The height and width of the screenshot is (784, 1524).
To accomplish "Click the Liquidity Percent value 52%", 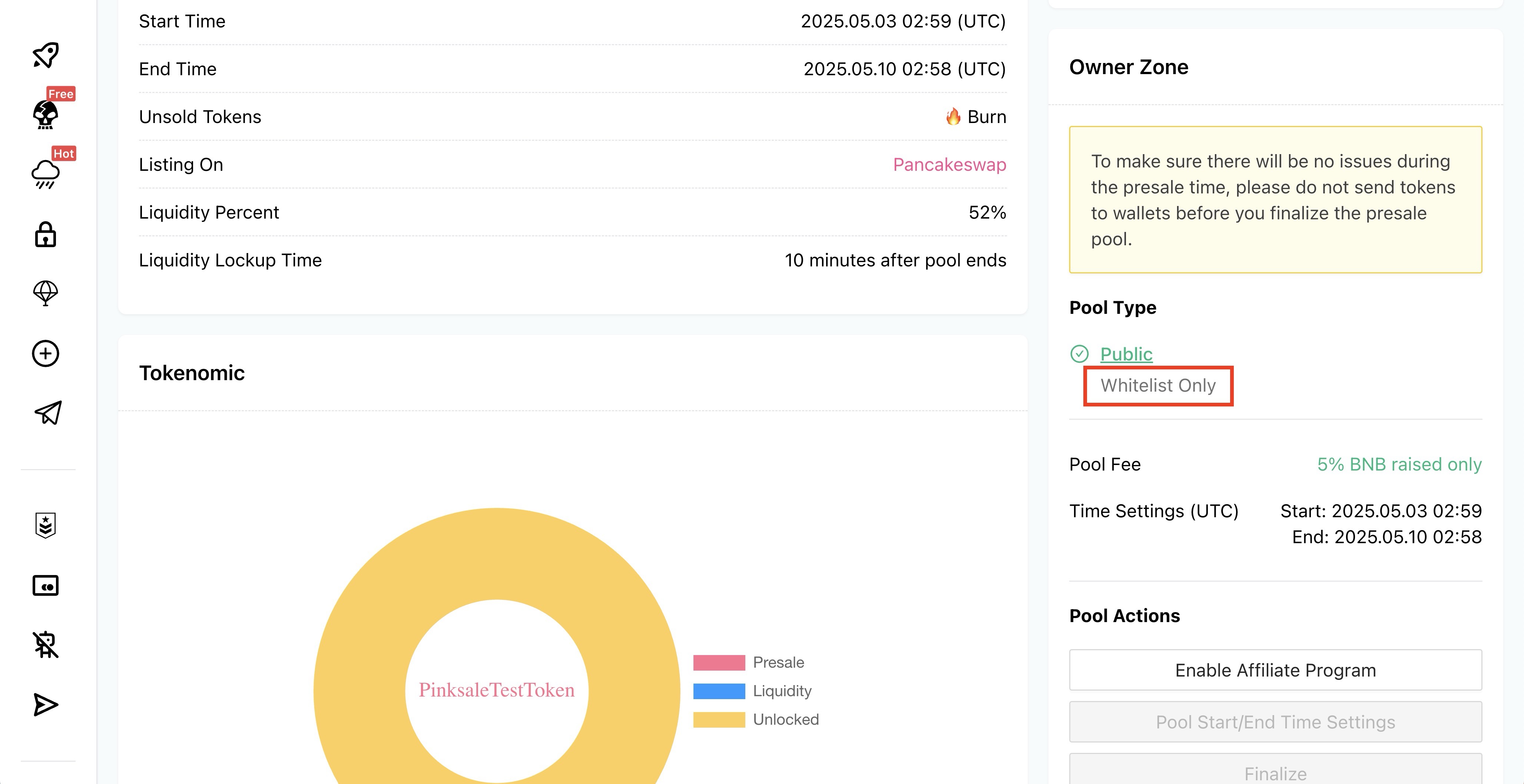I will (x=987, y=212).
